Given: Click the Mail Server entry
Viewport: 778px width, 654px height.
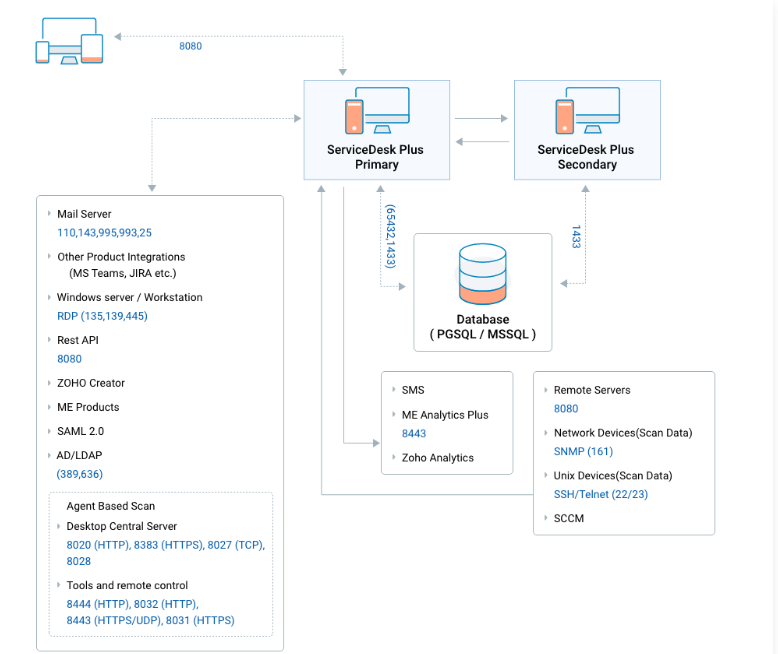Looking at the screenshot, I should pos(84,214).
